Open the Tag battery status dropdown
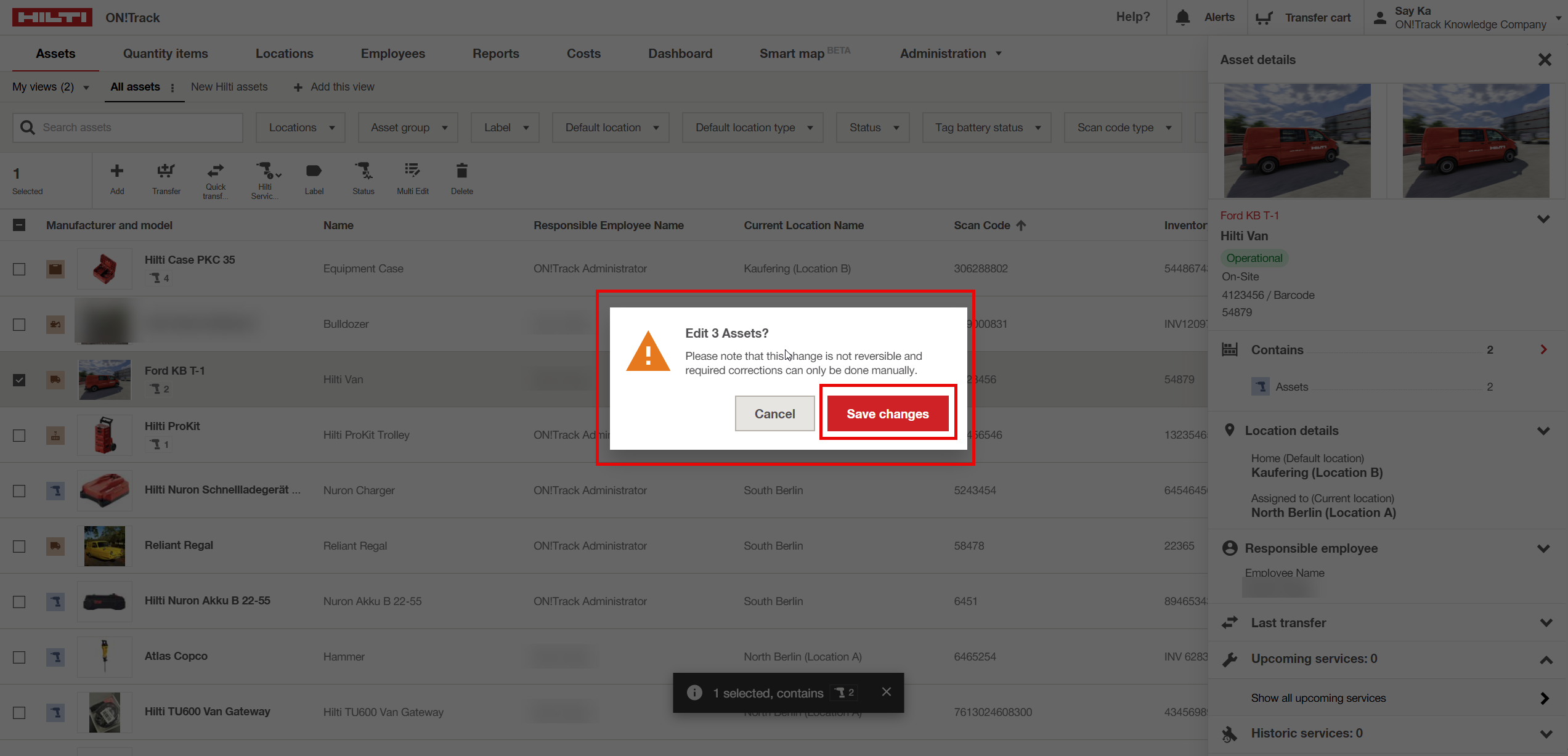The height and width of the screenshot is (756, 1568). point(986,128)
